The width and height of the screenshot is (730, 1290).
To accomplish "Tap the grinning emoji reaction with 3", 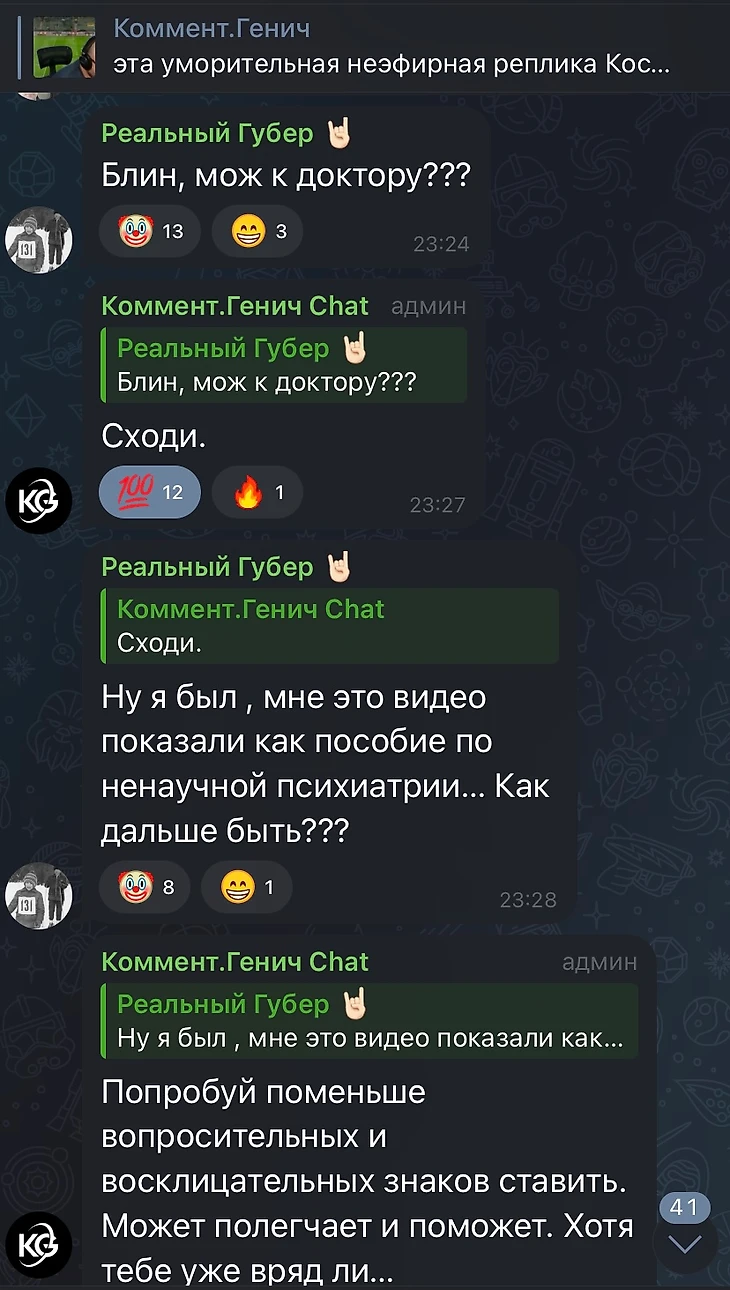I will coord(257,232).
